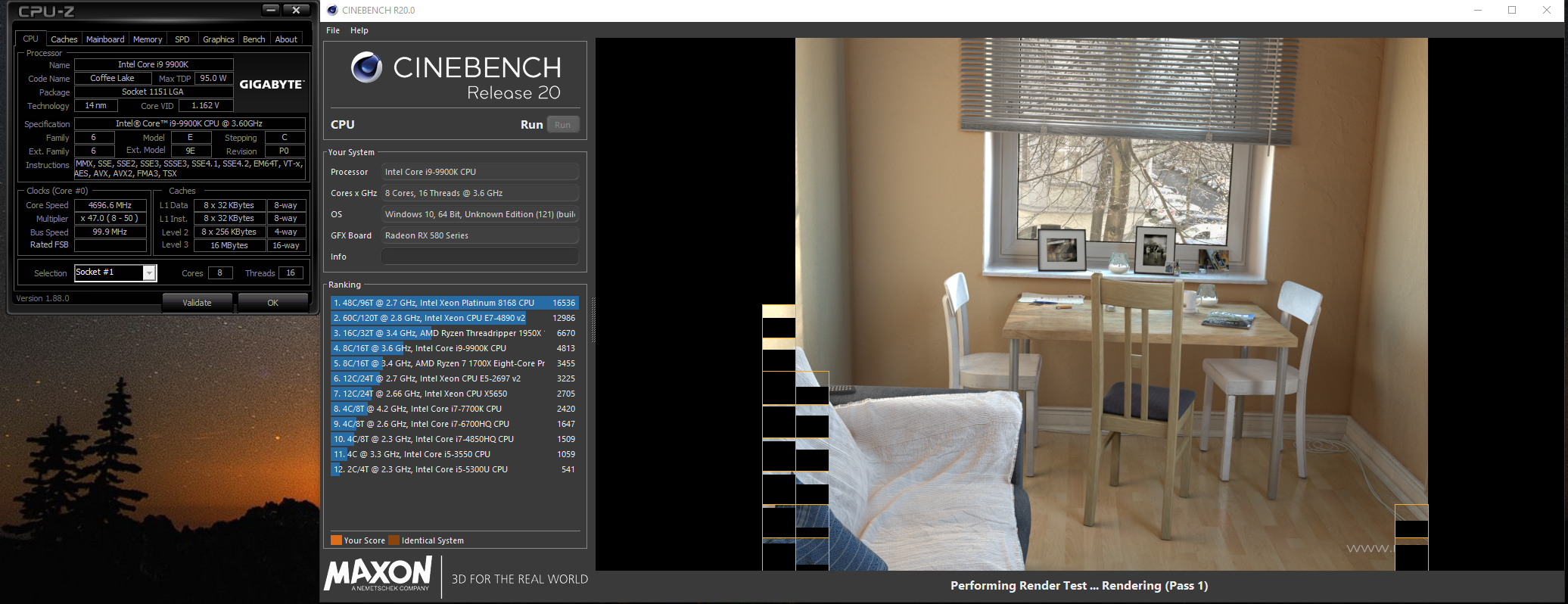This screenshot has width=1568, height=604.
Task: Select ranking row Xeon Platinum 8168 CPU
Action: (x=455, y=303)
